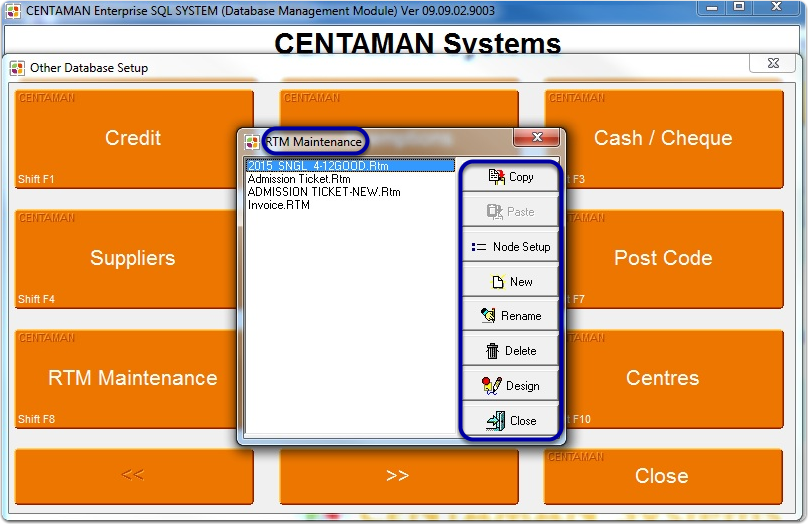Go to previous page with << tile
808x524 pixels.
pos(134,477)
